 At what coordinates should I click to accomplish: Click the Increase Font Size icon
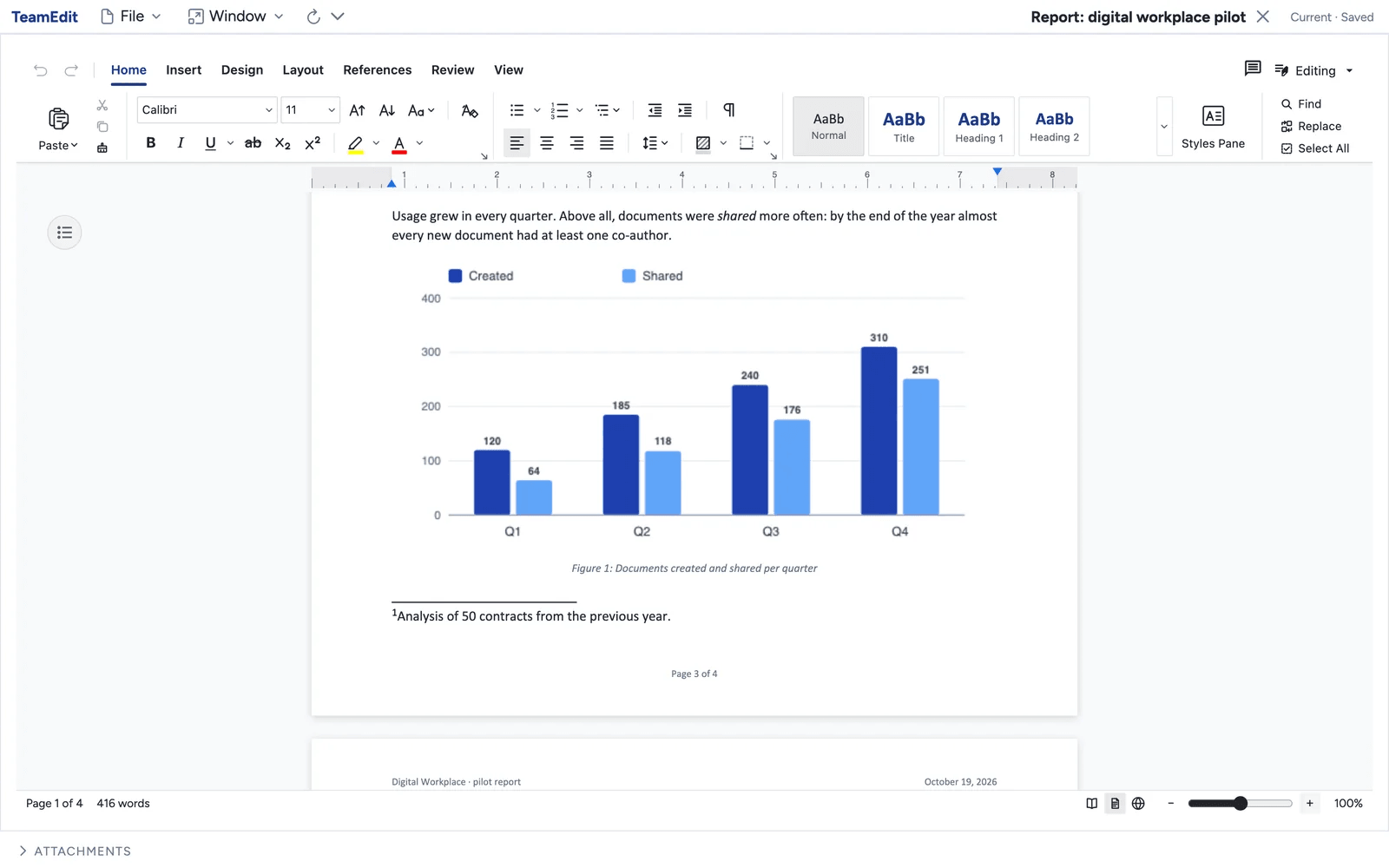[x=357, y=110]
